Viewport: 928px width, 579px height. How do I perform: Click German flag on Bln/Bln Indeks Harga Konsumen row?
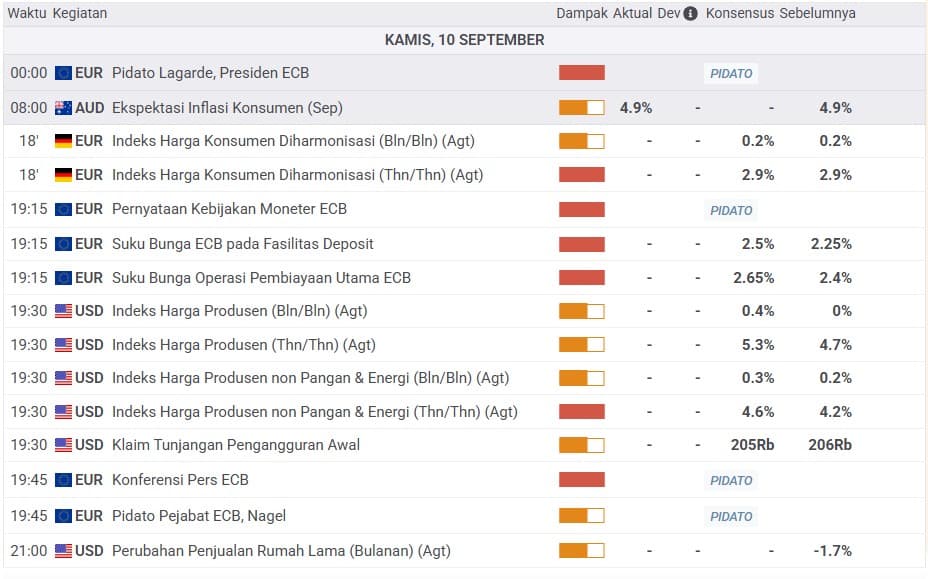63,141
